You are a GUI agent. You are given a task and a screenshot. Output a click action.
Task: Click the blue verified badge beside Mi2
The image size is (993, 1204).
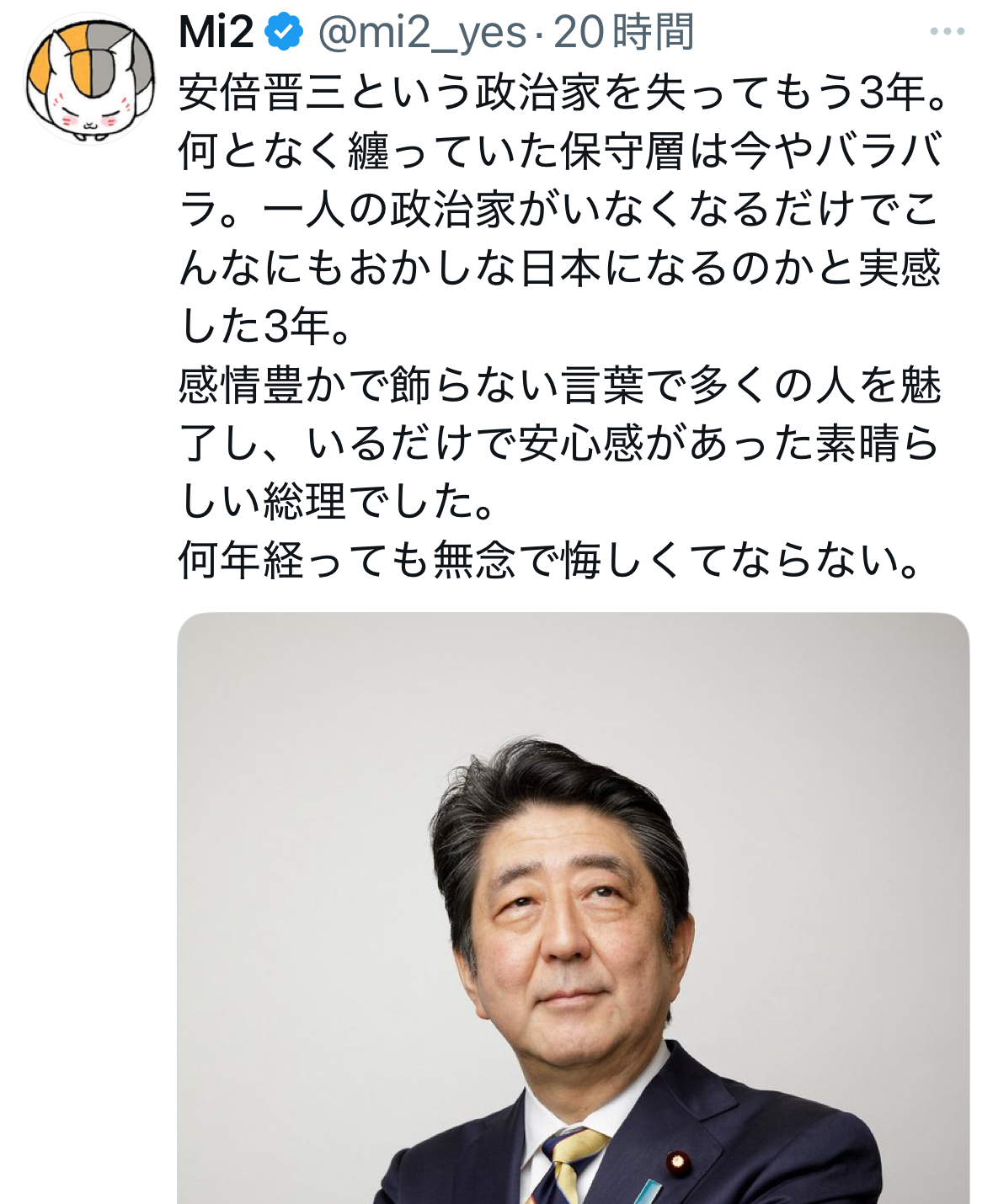tap(284, 33)
